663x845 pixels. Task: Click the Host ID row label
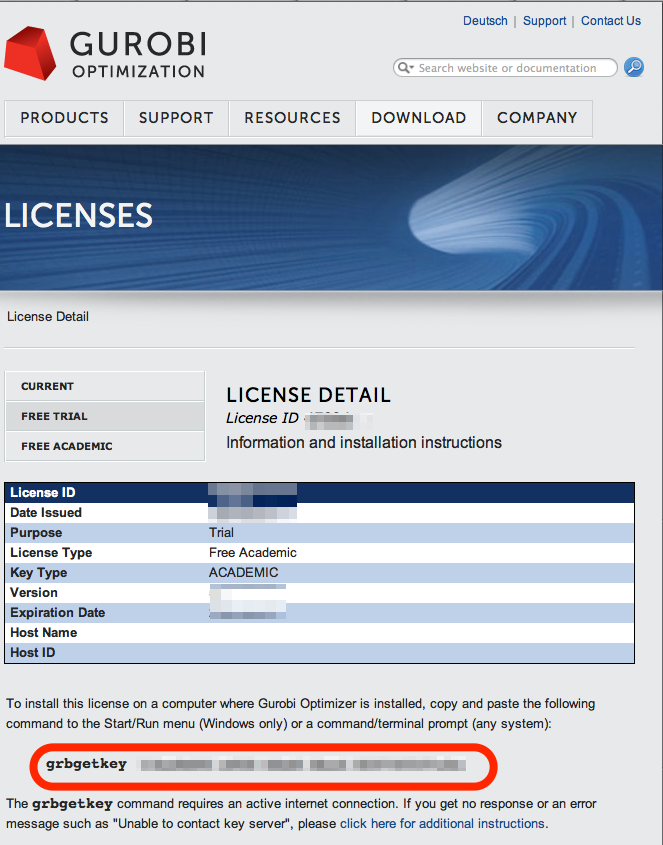[x=32, y=652]
